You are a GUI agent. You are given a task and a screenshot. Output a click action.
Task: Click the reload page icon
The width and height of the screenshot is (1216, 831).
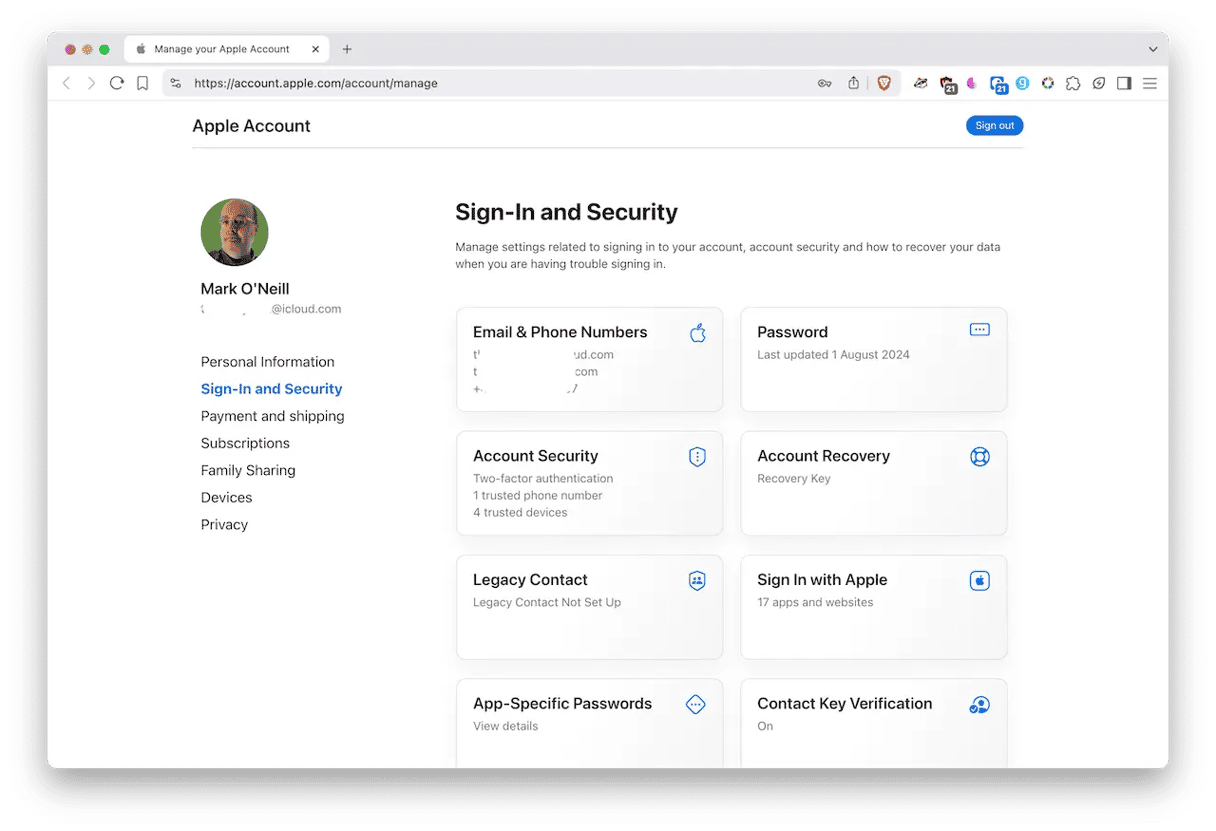coord(117,83)
